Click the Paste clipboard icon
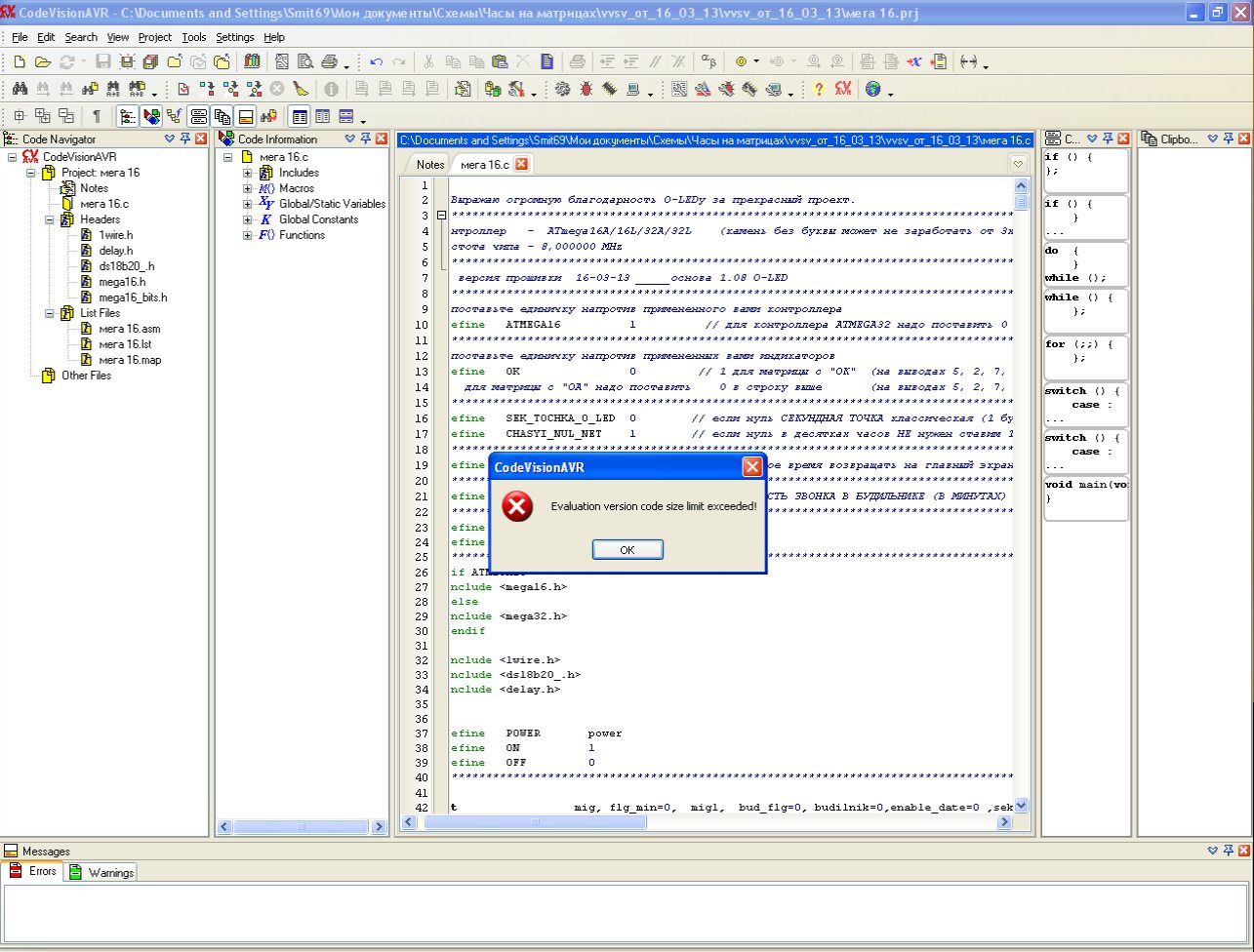Image resolution: width=1254 pixels, height=952 pixels. click(x=501, y=61)
